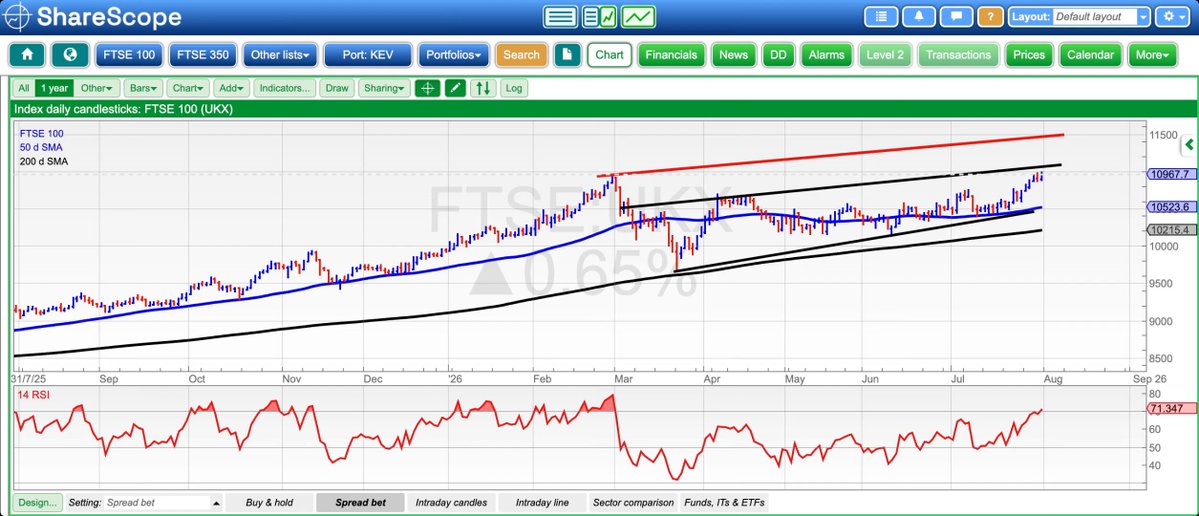Click the 200 d SMA legend label

pyautogui.click(x=44, y=161)
